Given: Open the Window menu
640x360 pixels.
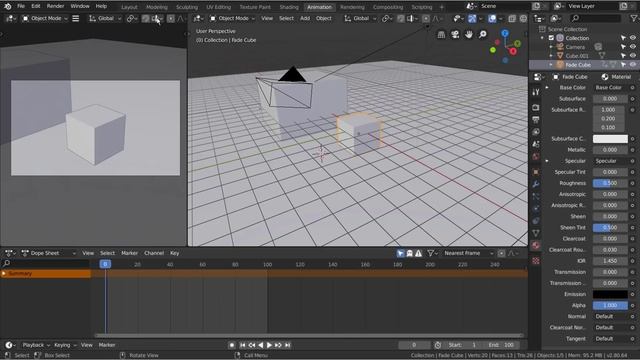Looking at the screenshot, I should tap(80, 7).
